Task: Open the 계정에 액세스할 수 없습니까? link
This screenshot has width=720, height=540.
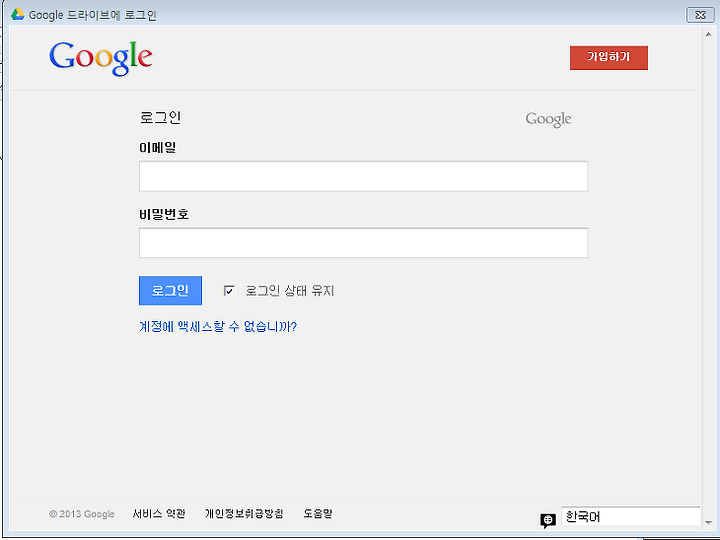Action: [218, 326]
